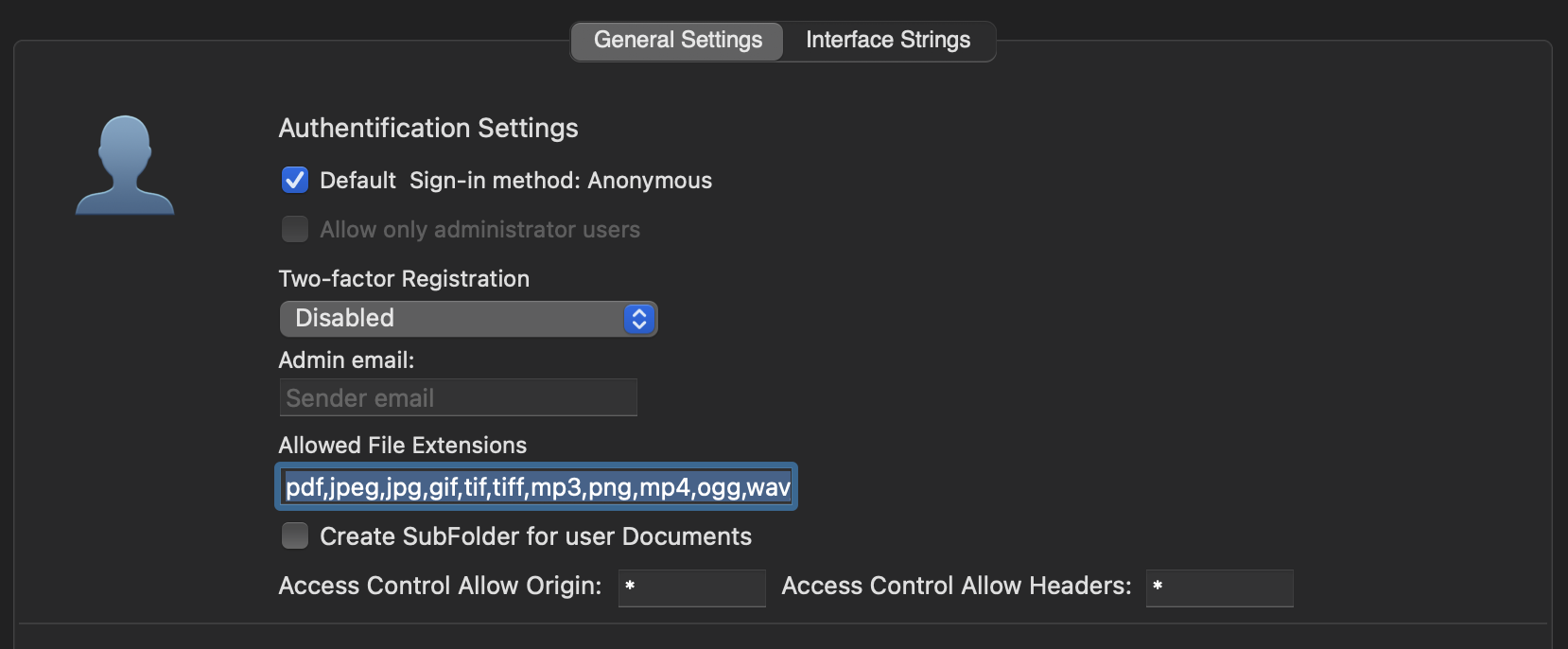Switch to the General Settings tab
The width and height of the screenshot is (1568, 649).
pyautogui.click(x=677, y=41)
